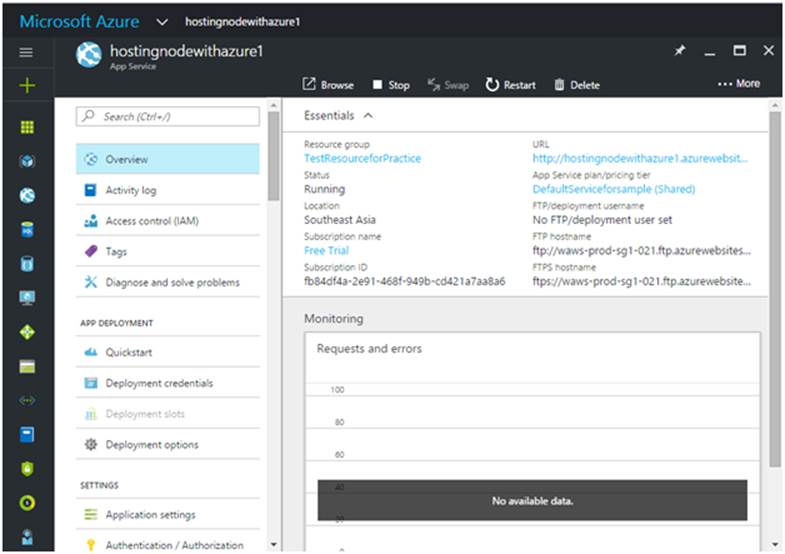Open Diagnose and solve problems
Image resolution: width=785 pixels, height=554 pixels.
click(168, 282)
